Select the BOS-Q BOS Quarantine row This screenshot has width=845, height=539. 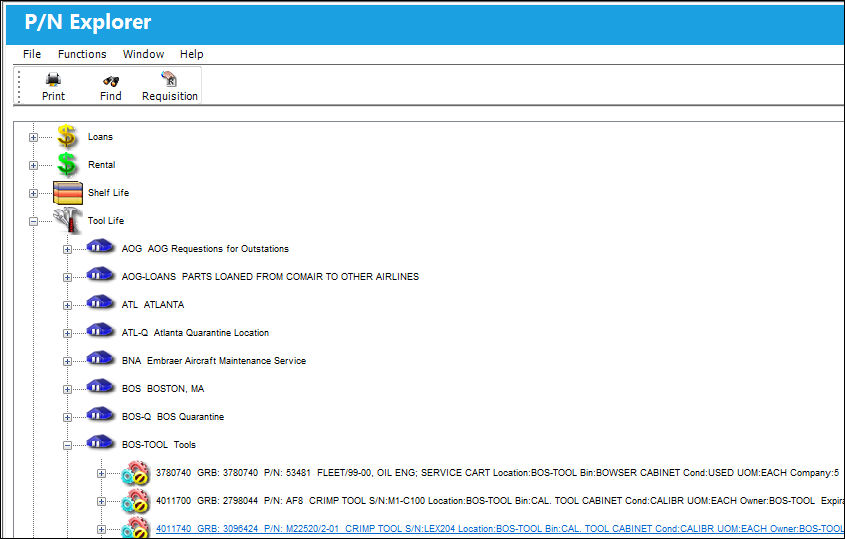(172, 417)
